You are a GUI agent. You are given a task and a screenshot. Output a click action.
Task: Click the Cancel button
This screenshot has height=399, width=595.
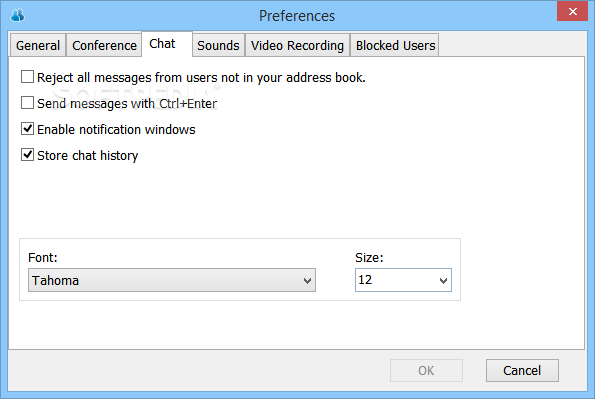[x=522, y=371]
